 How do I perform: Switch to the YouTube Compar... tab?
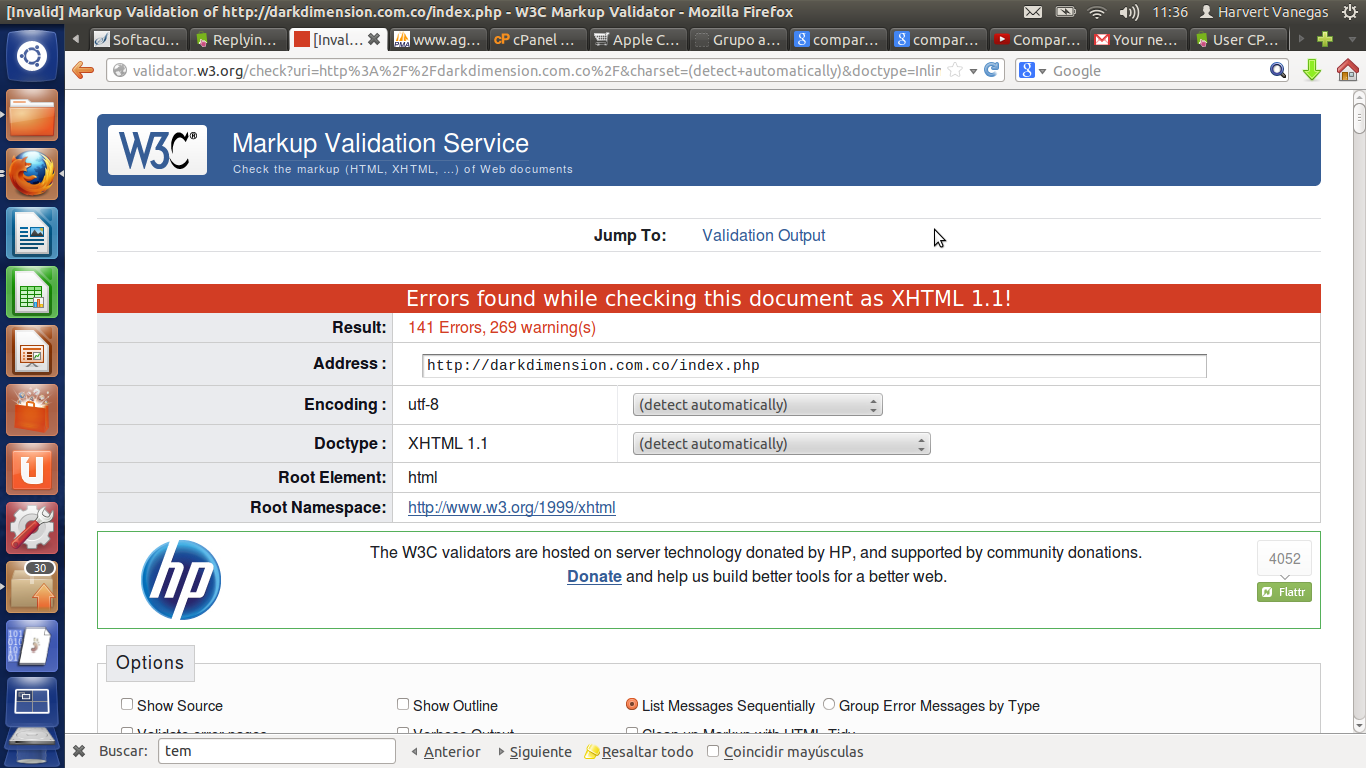1038,40
